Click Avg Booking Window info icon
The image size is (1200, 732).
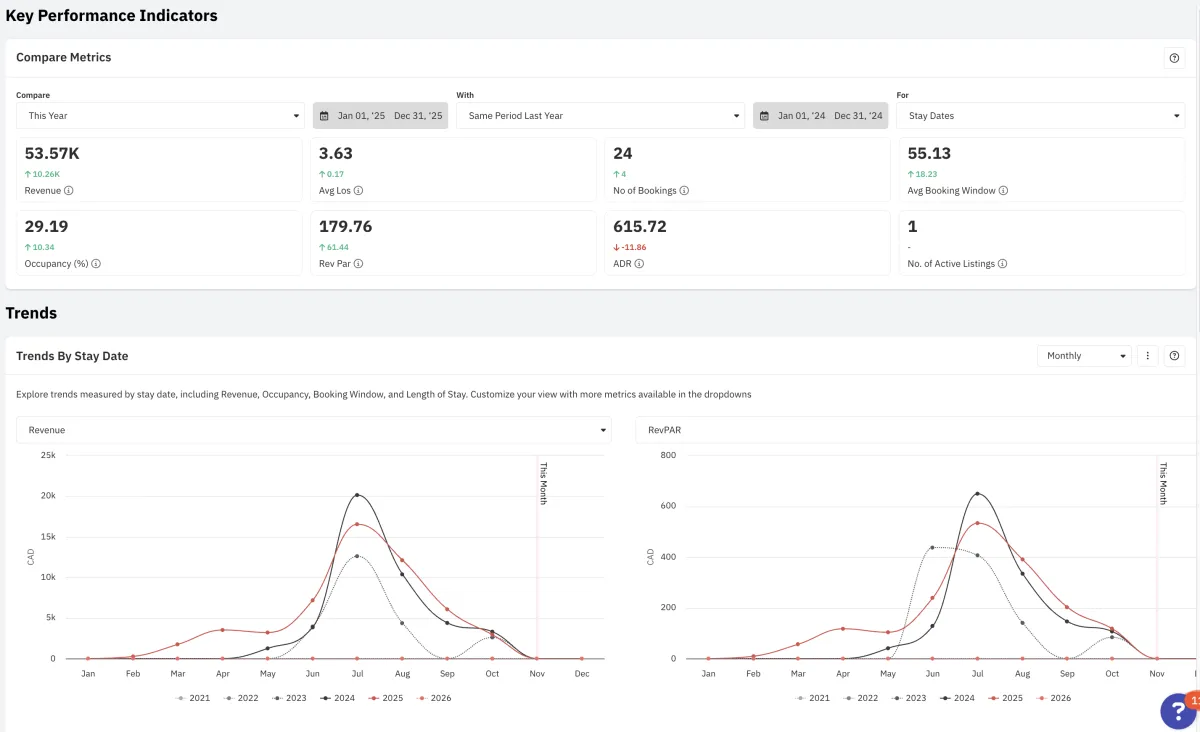tap(1003, 191)
